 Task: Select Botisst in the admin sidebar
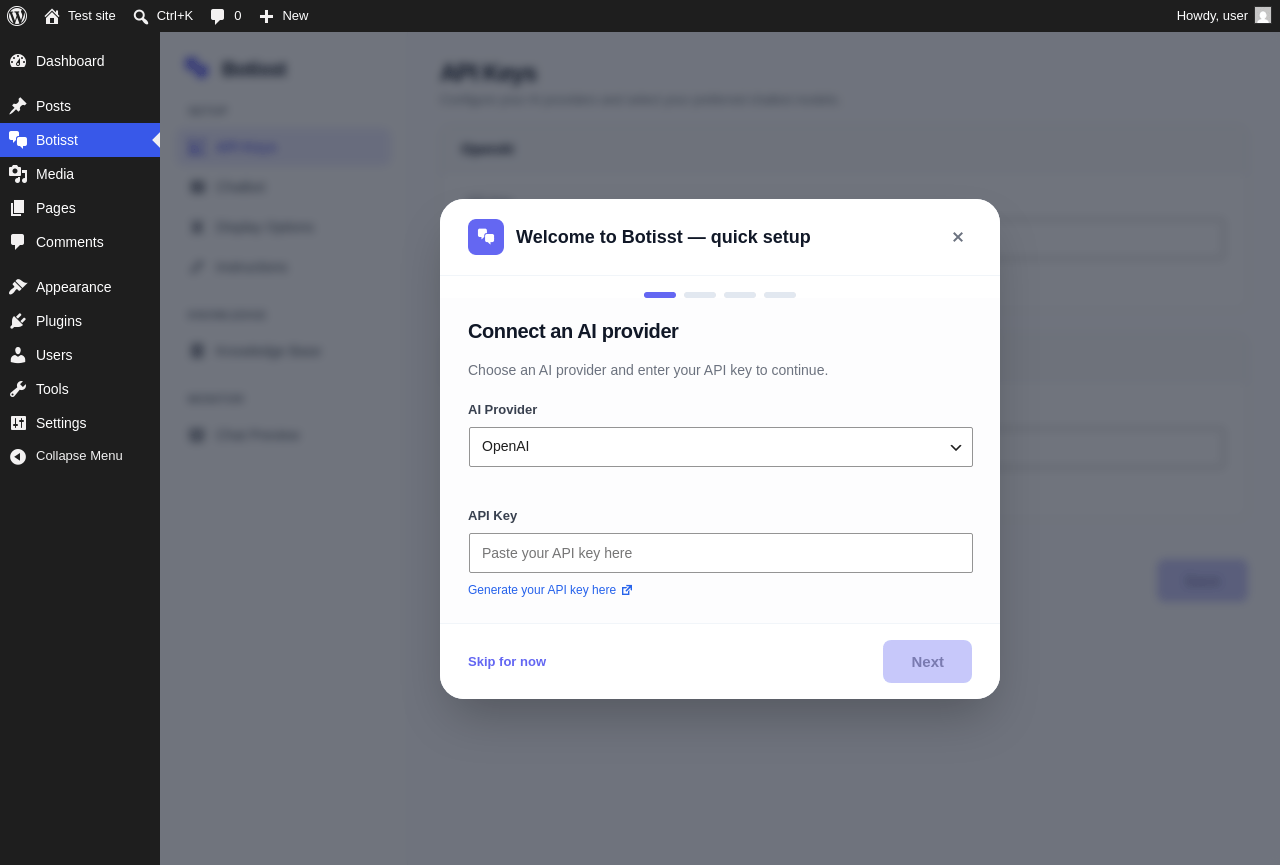click(x=80, y=140)
